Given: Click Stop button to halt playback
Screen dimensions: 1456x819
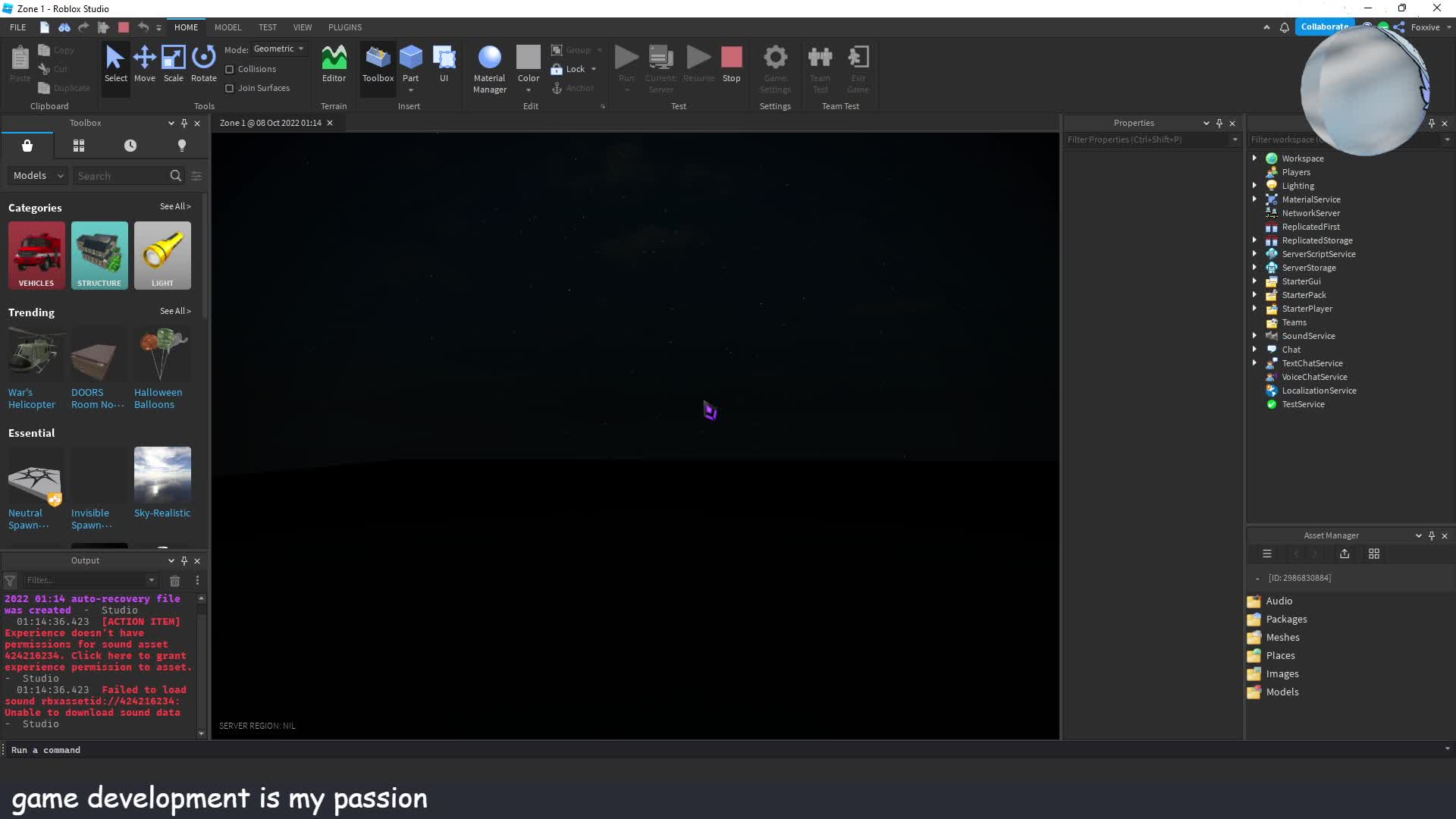Looking at the screenshot, I should [731, 64].
